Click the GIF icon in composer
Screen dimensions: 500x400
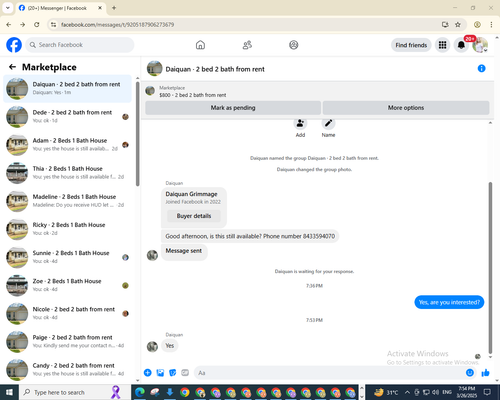[185, 373]
